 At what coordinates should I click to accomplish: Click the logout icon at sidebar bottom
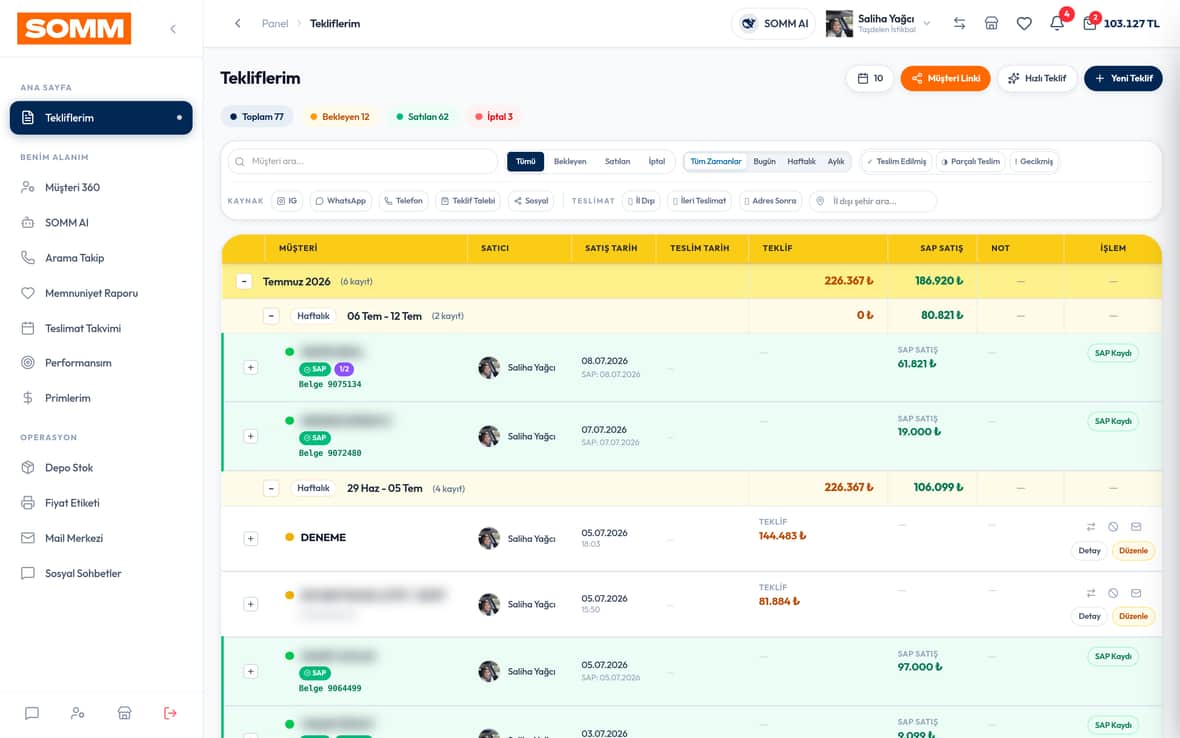coord(170,712)
